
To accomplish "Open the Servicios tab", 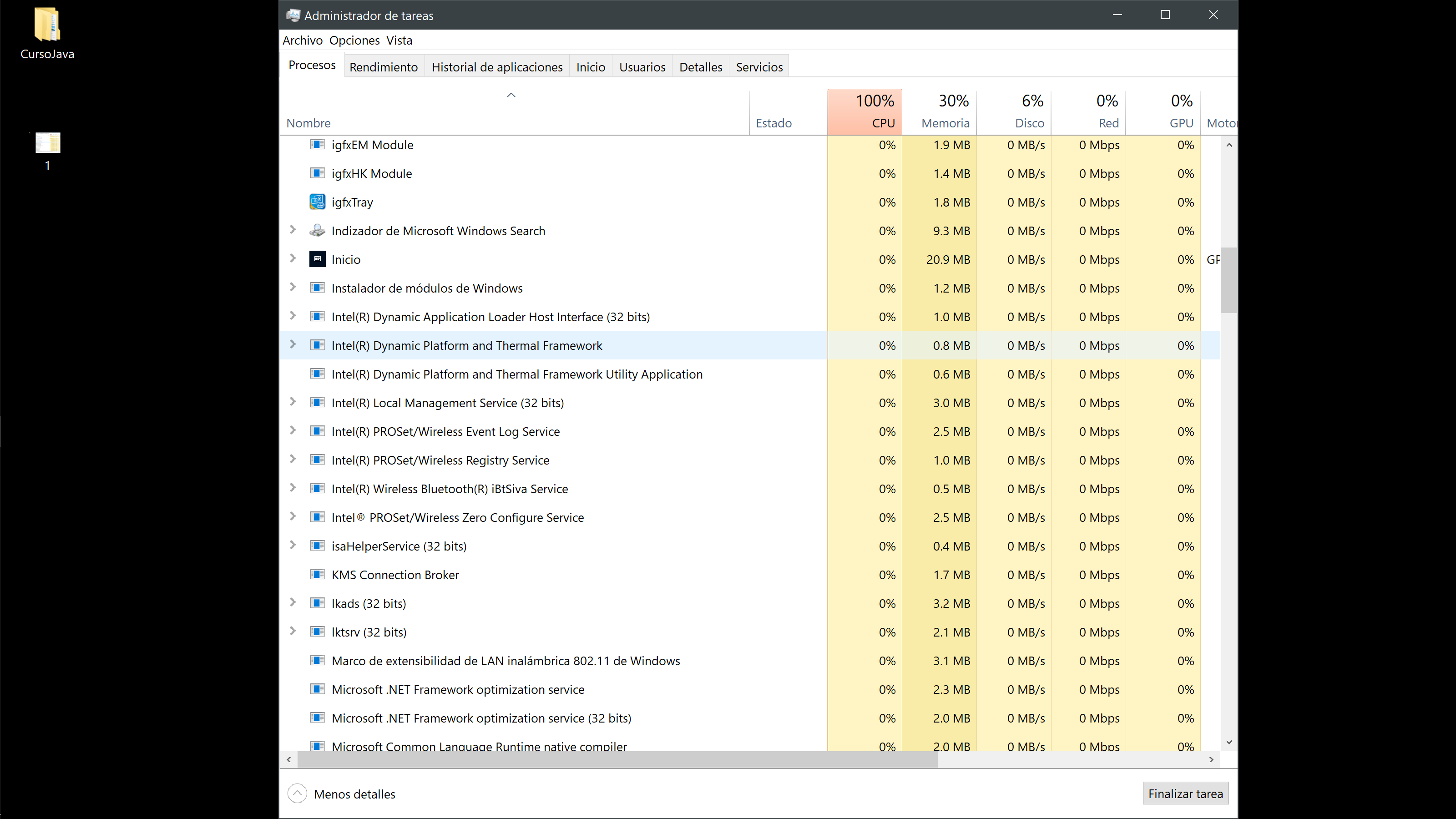I will tap(759, 67).
